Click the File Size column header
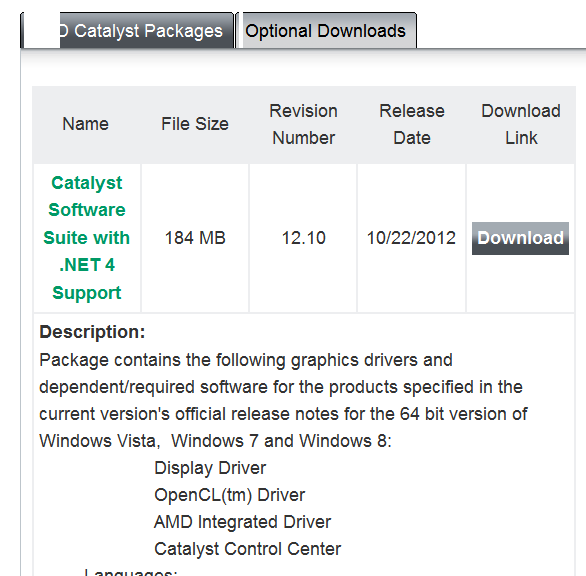 coord(195,124)
